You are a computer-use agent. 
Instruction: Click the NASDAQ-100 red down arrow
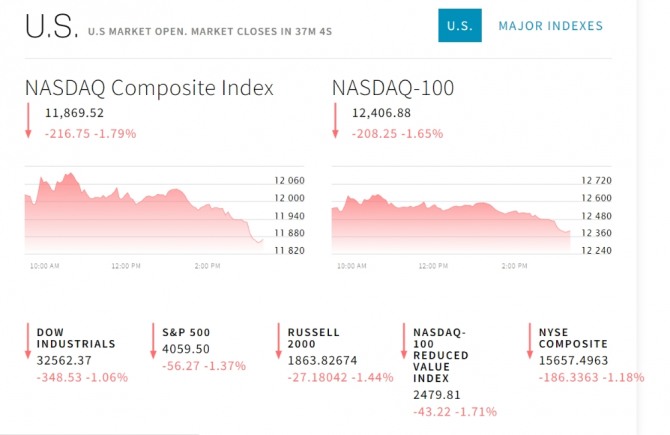pyautogui.click(x=336, y=121)
